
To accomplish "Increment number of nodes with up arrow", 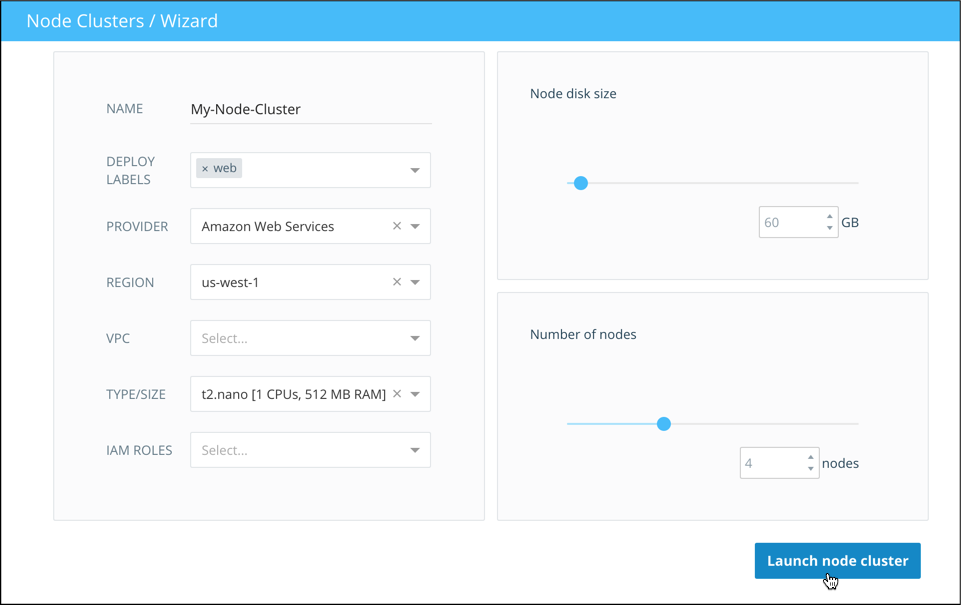I will click(811, 457).
